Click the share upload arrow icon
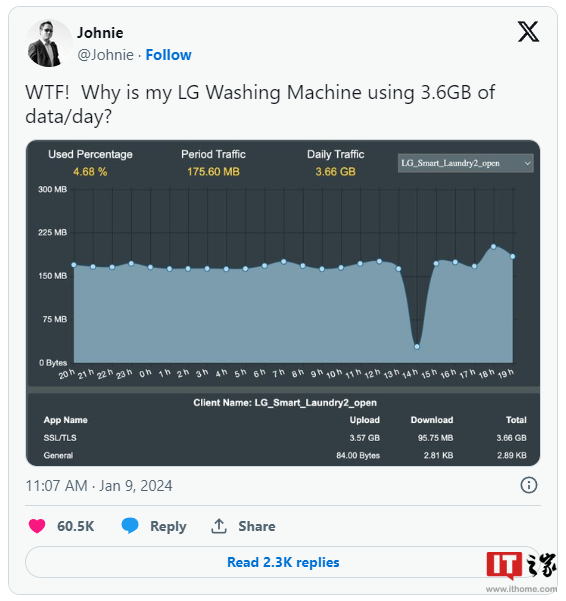The height and width of the screenshot is (601, 566). click(219, 526)
